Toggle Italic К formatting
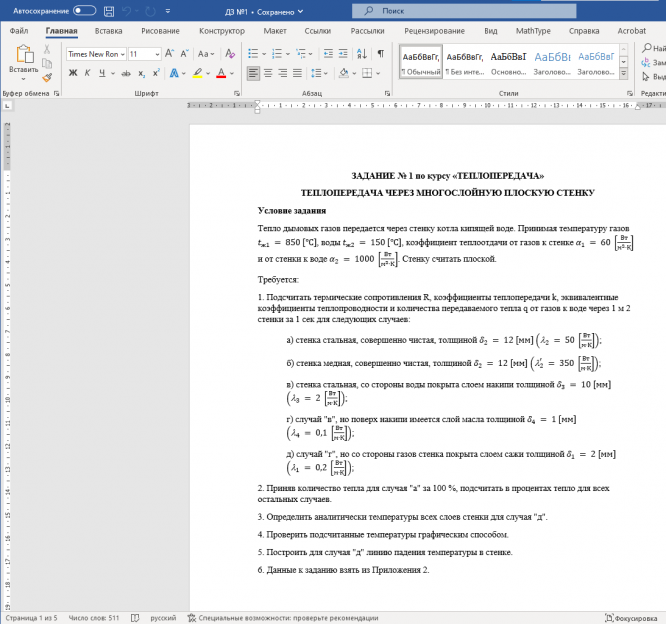 87,73
